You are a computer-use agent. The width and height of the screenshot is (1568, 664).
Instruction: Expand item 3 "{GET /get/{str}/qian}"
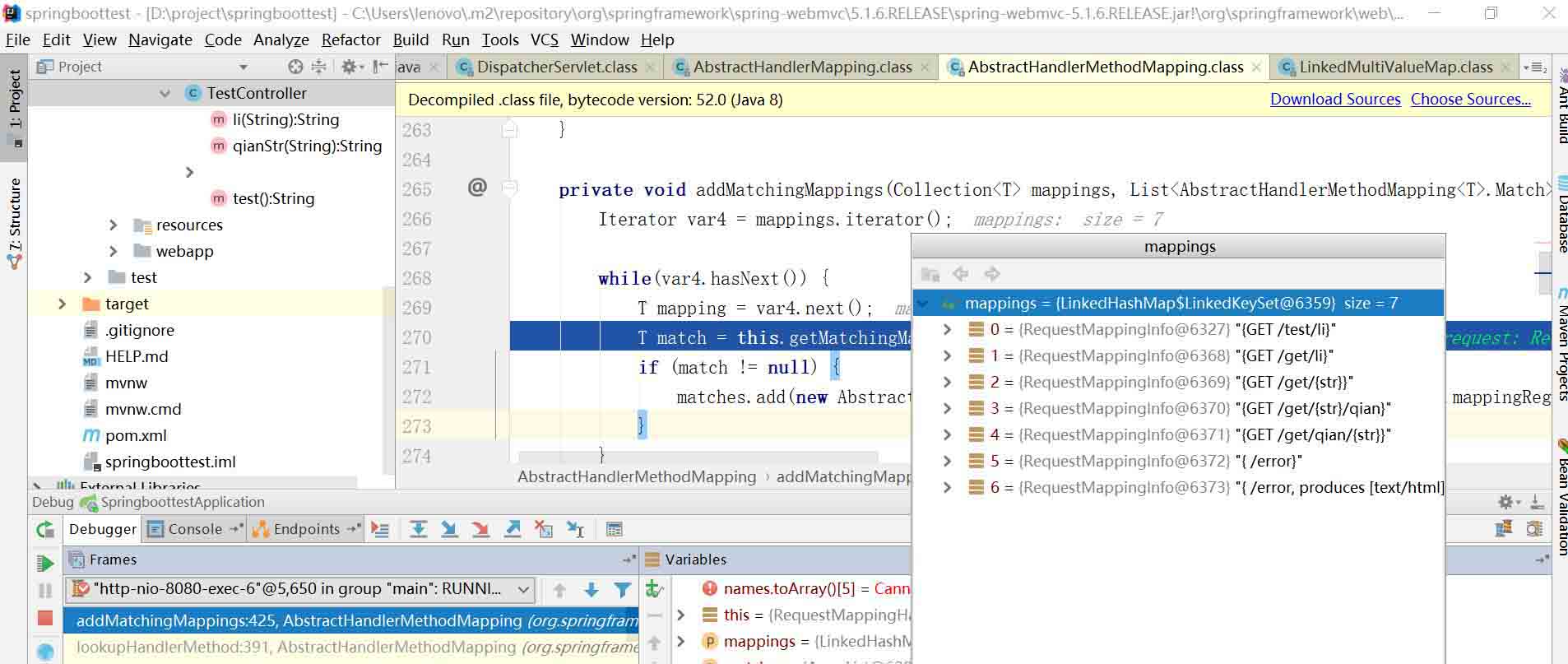click(x=947, y=408)
